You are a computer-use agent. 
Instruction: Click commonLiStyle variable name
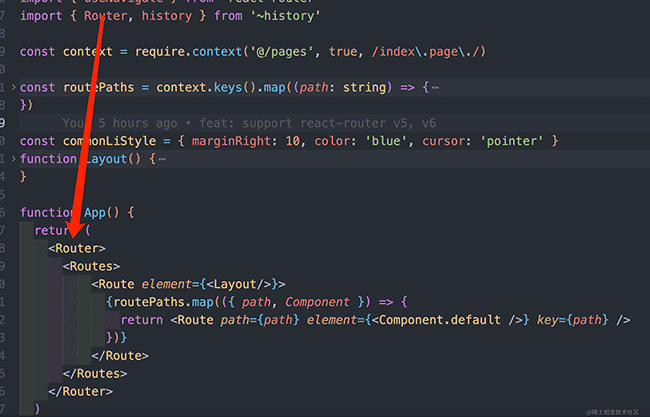(x=109, y=141)
